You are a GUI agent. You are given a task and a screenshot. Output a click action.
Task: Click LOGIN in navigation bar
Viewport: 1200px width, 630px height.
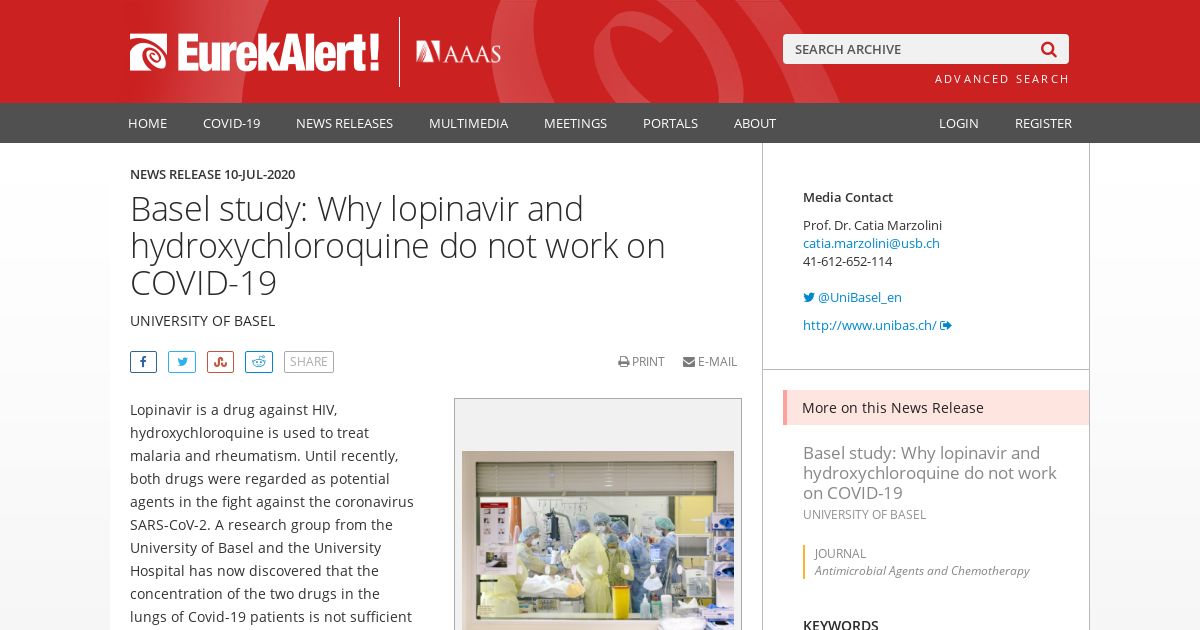(x=958, y=123)
